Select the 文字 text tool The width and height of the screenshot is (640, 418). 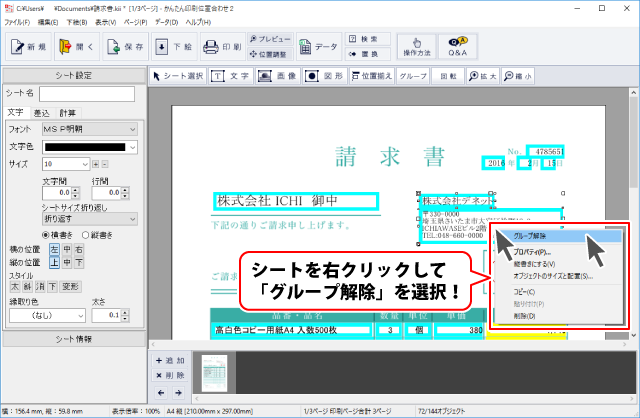coord(231,76)
